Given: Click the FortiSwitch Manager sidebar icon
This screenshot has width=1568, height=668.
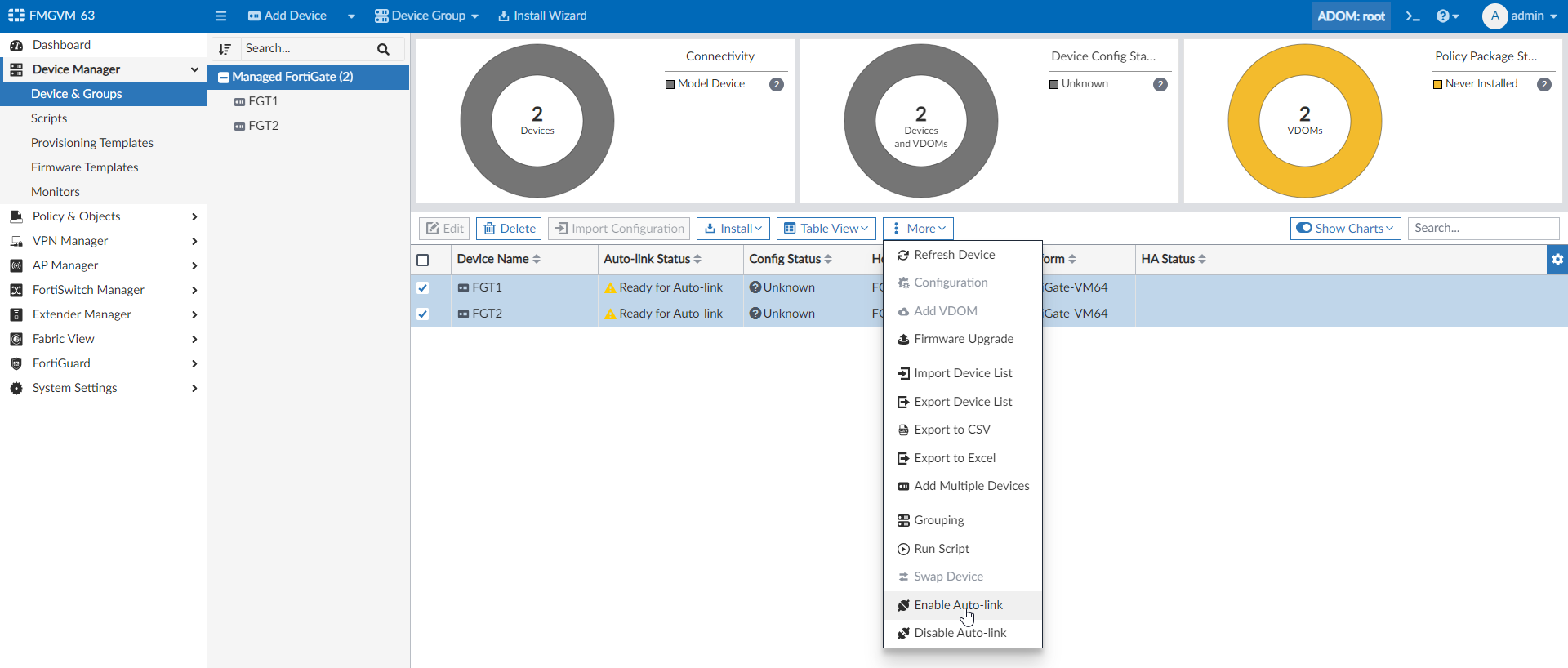Looking at the screenshot, I should coord(16,290).
